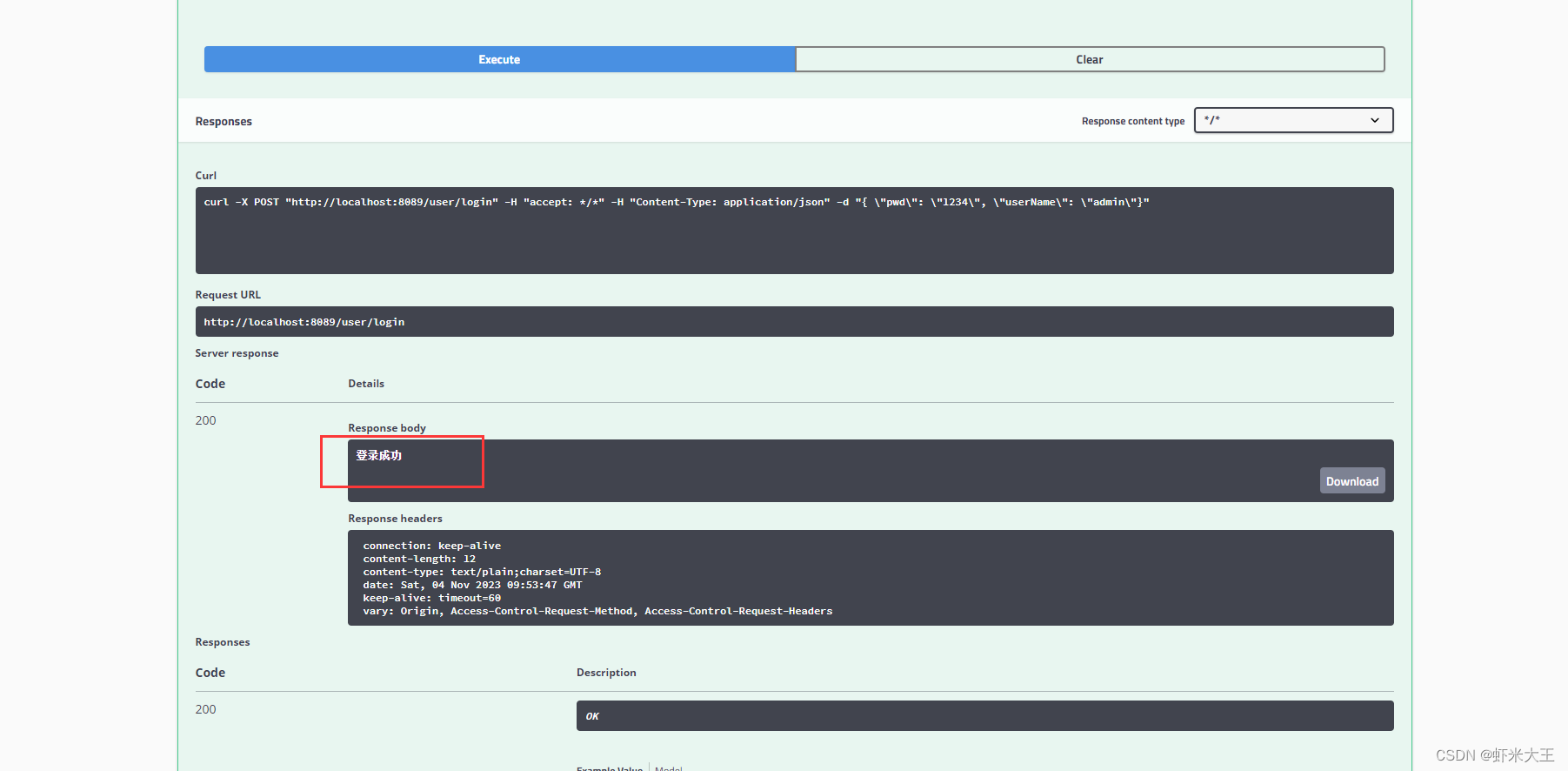Click the Request URL label
Image resolution: width=1568 pixels, height=771 pixels.
click(228, 295)
